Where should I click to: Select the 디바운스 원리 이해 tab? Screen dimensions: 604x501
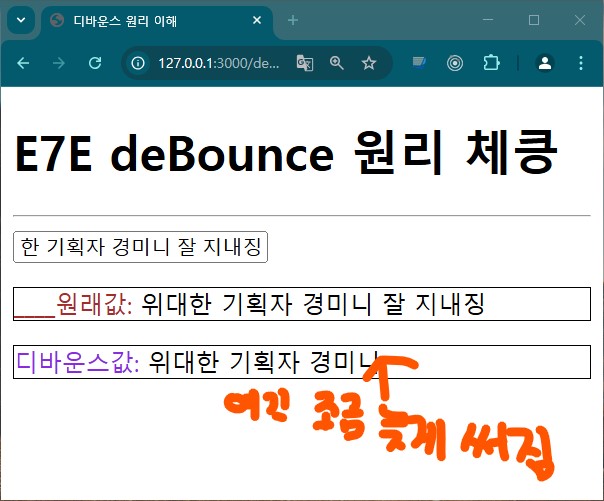[156, 21]
